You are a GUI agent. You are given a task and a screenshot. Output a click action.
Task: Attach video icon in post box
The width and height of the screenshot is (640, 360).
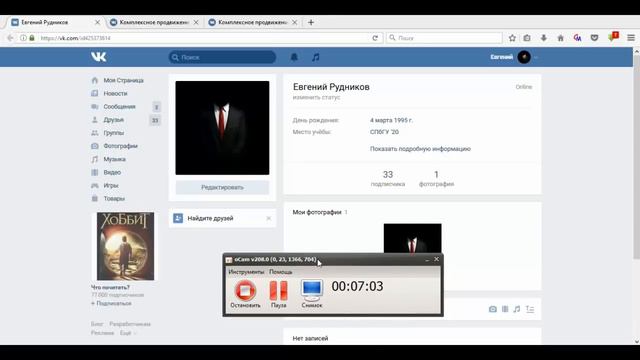[505, 309]
